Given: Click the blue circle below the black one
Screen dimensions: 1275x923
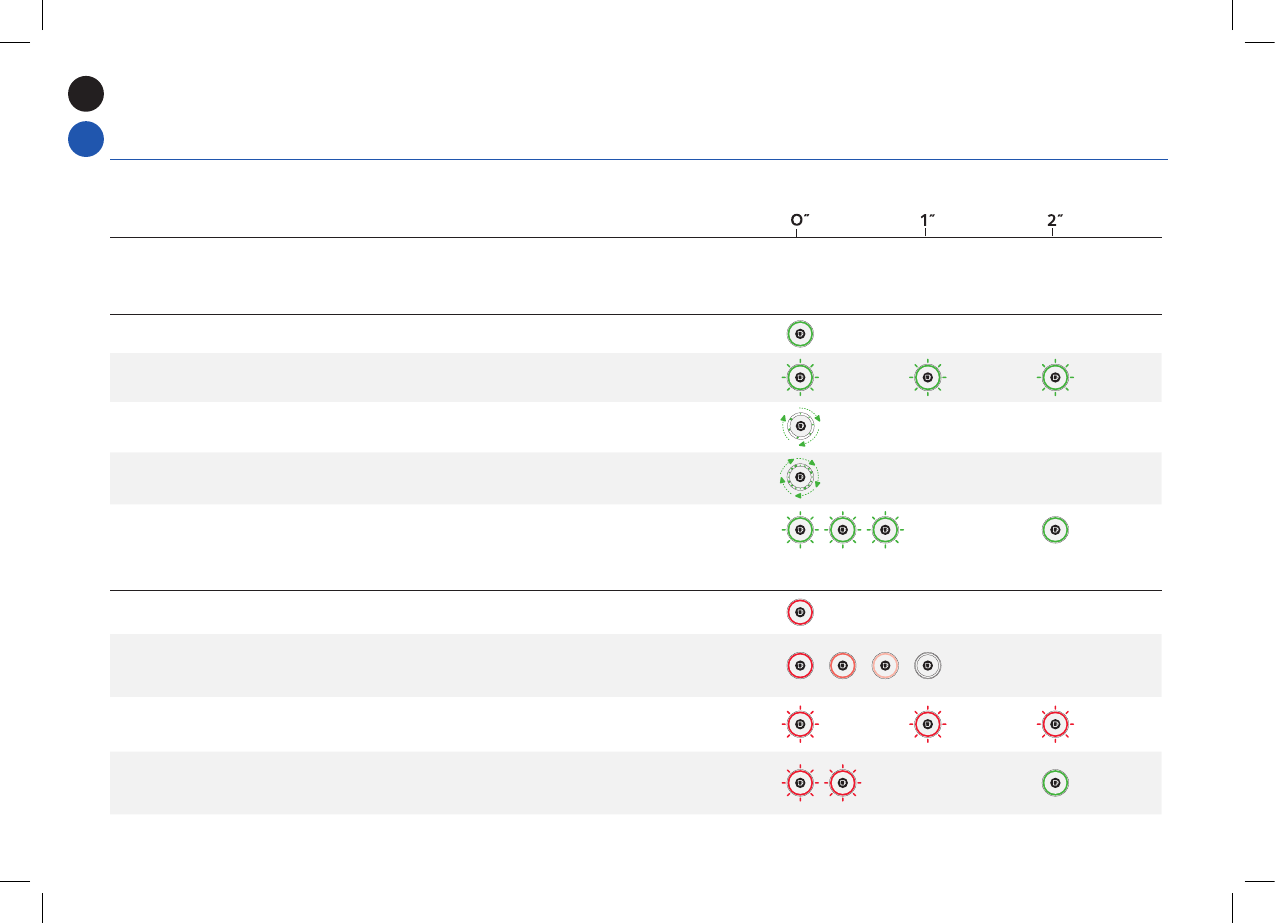Looking at the screenshot, I should coord(86,139).
